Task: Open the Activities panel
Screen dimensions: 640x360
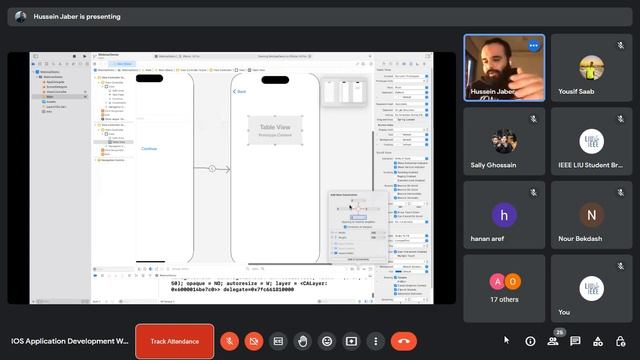Action: tap(598, 341)
